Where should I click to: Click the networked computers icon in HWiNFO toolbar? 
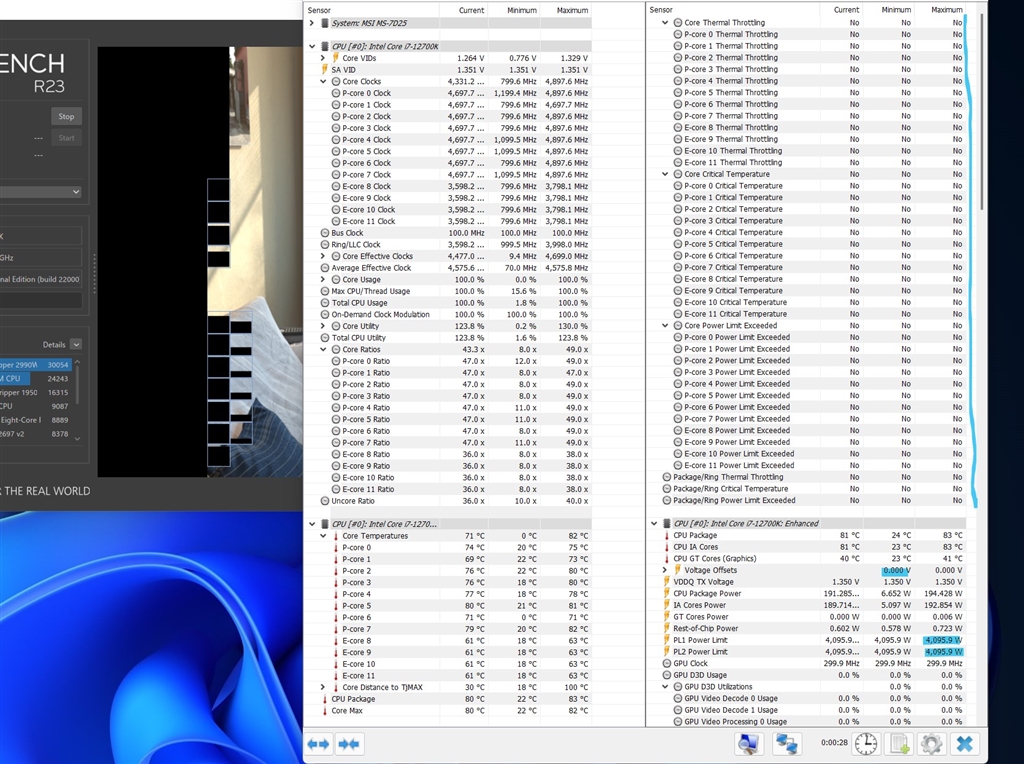(x=787, y=744)
